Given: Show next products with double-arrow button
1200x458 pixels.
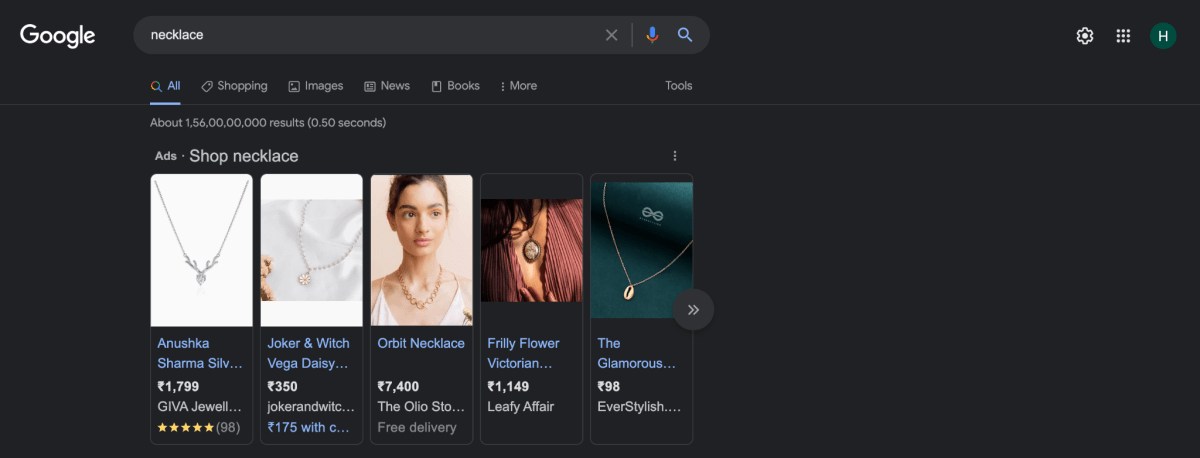Looking at the screenshot, I should point(693,309).
